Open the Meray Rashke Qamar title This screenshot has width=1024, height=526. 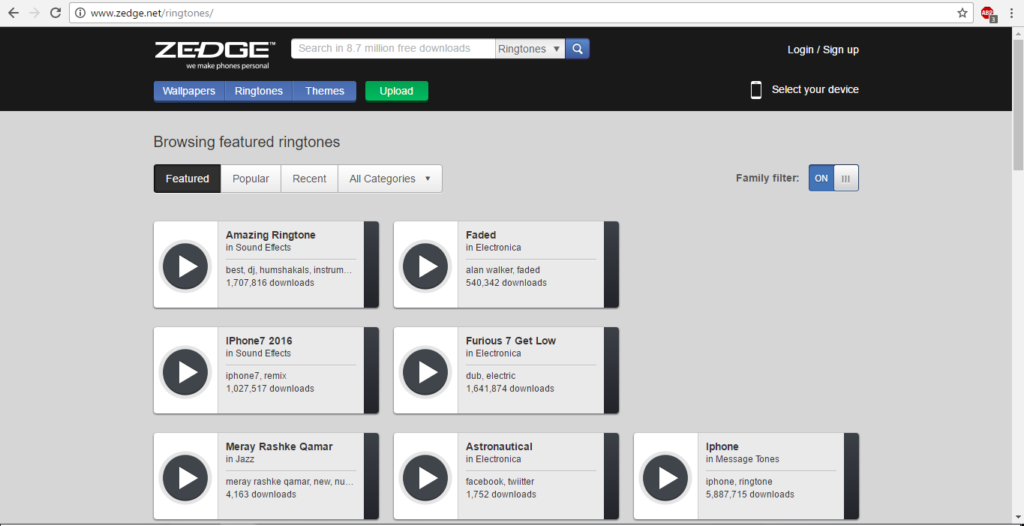pos(279,446)
